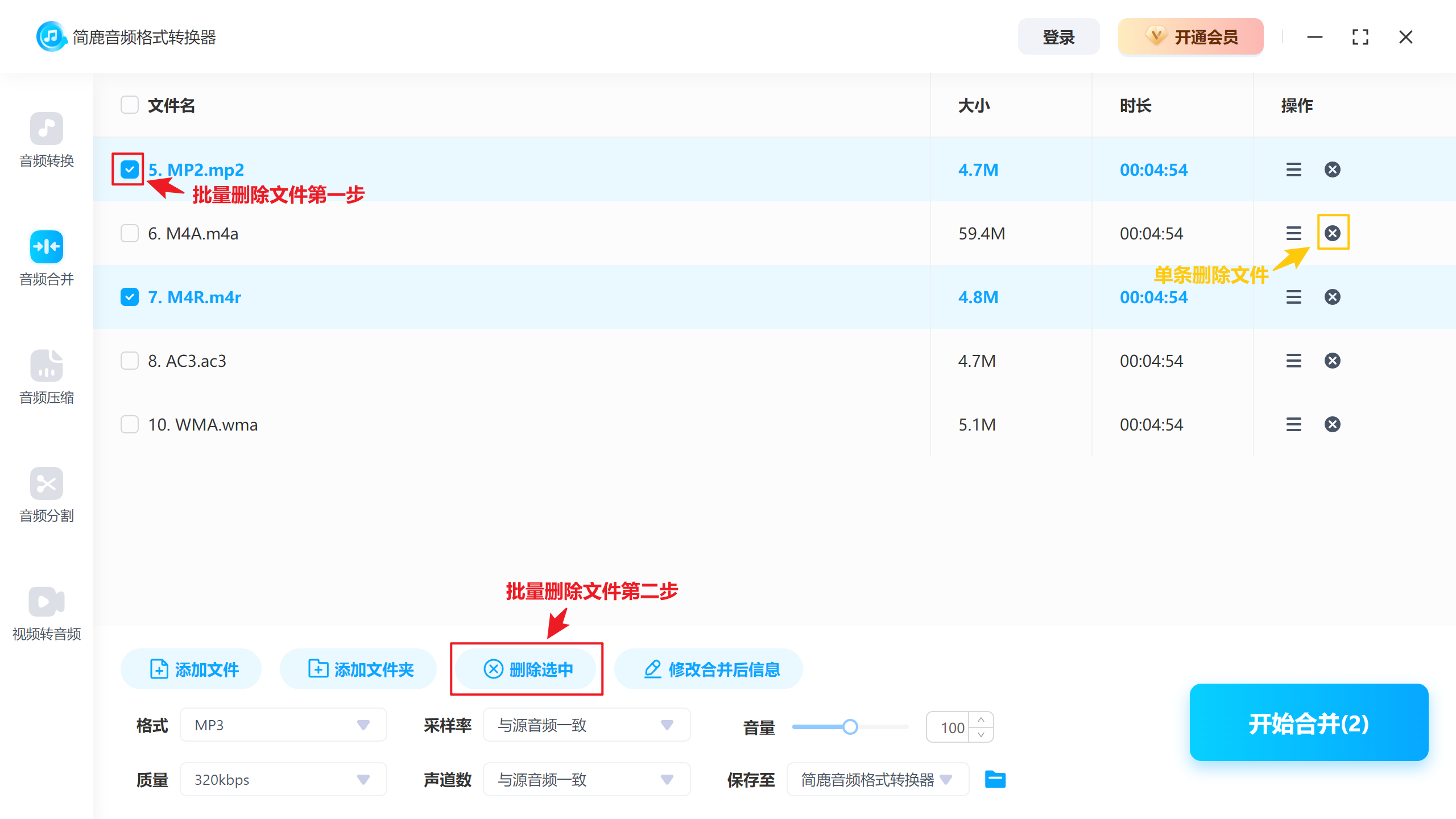Adjust the 音量 volume slider
The height and width of the screenshot is (819, 1456).
pyautogui.click(x=851, y=726)
